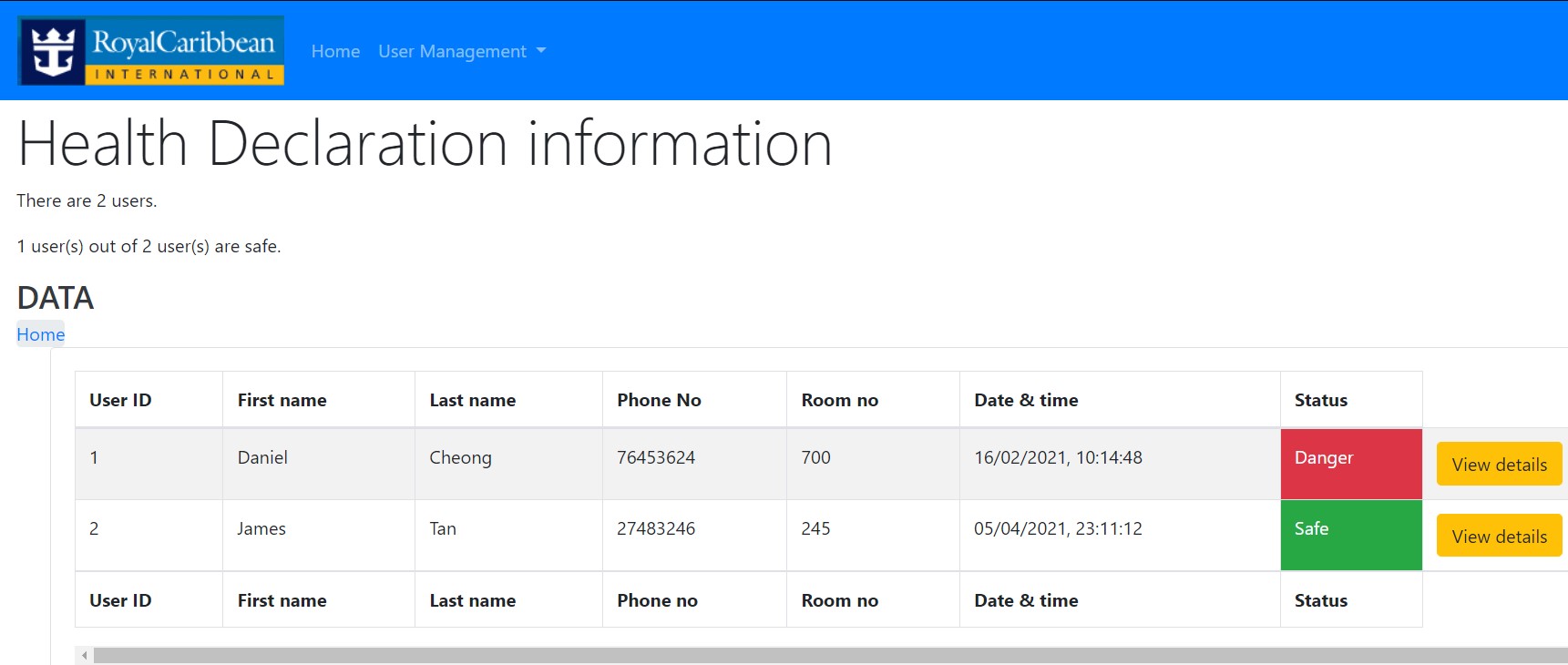Click the top Last name column header
Image resolution: width=1568 pixels, height=665 pixels.
[x=472, y=400]
